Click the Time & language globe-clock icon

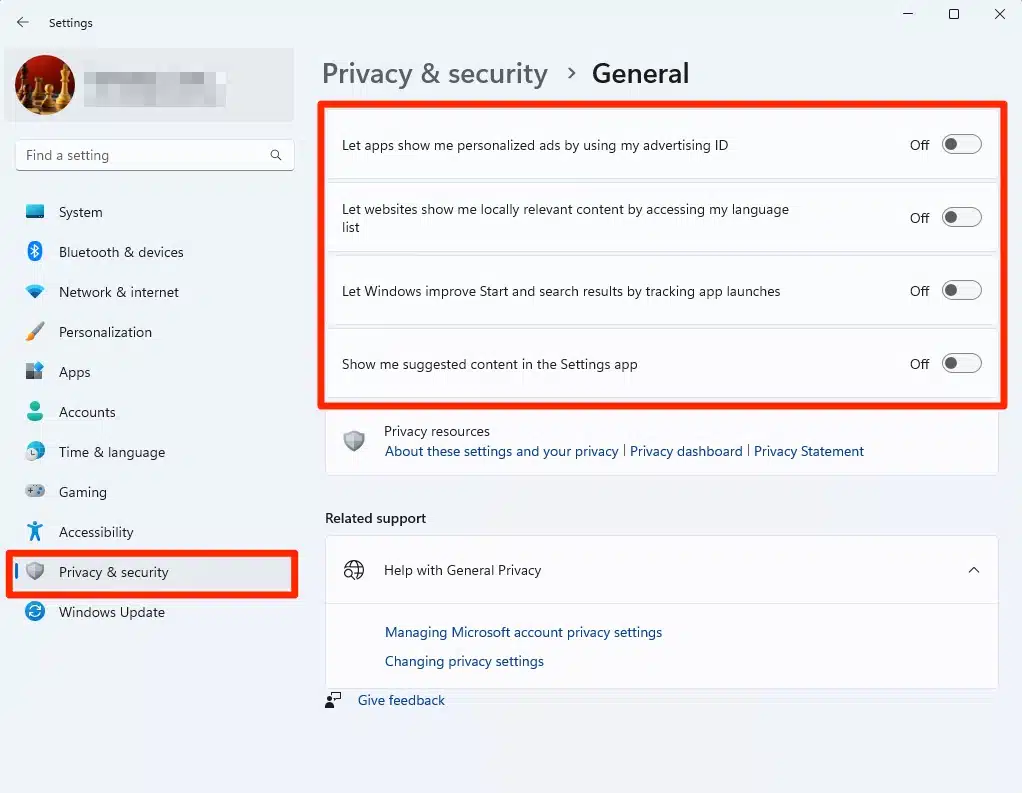coord(35,452)
